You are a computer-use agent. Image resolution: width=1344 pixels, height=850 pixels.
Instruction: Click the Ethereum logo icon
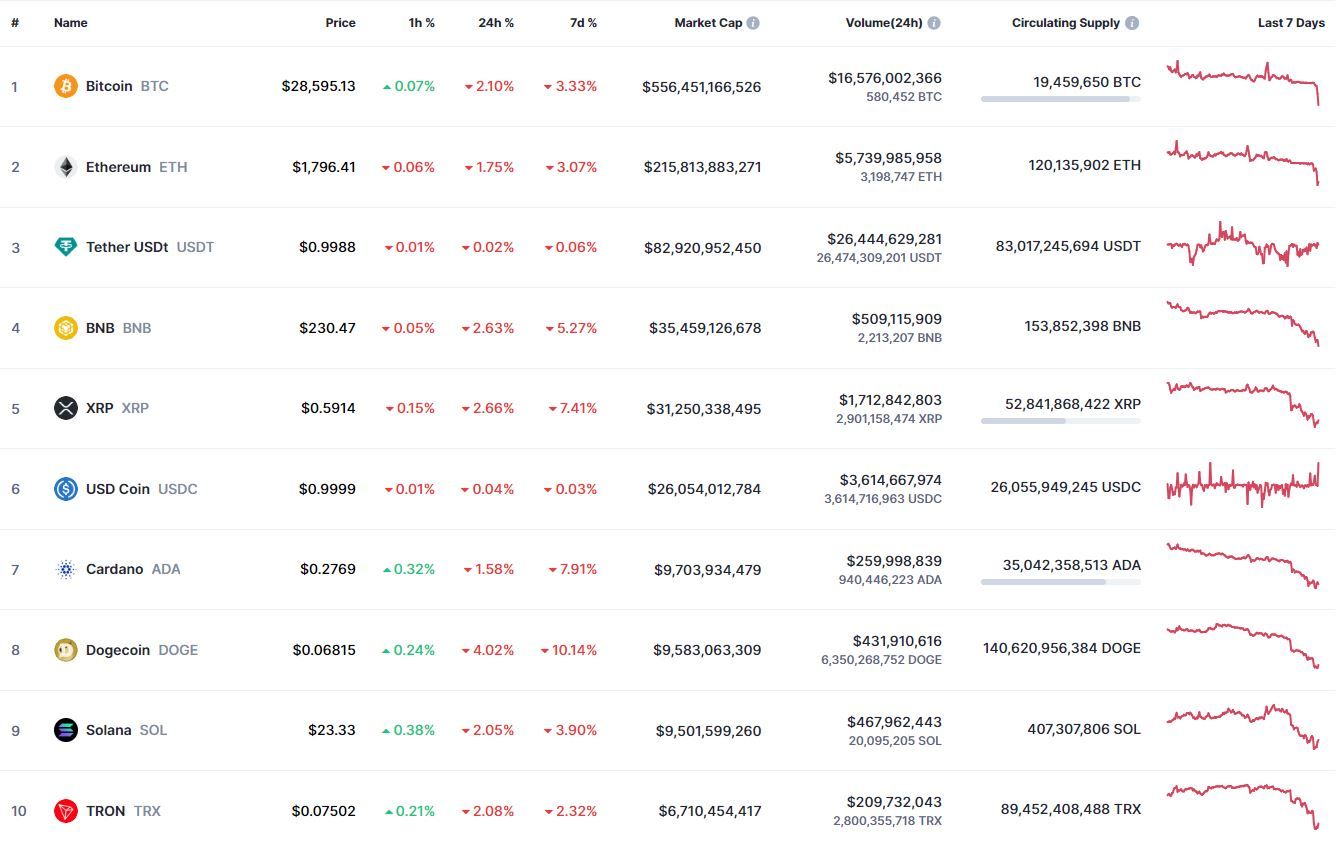[65, 167]
